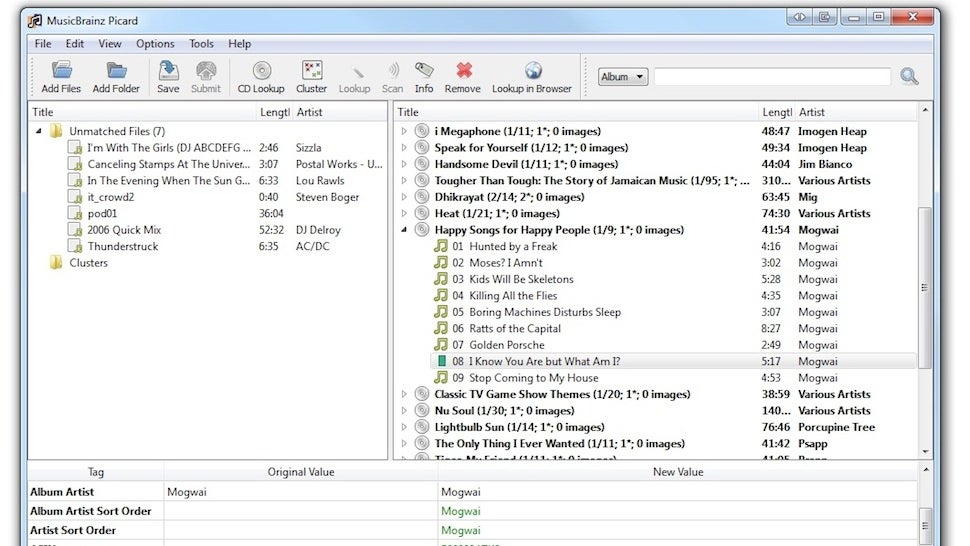Expand the Dhikrayat album
Viewport: 970px width, 546px height.
[404, 197]
